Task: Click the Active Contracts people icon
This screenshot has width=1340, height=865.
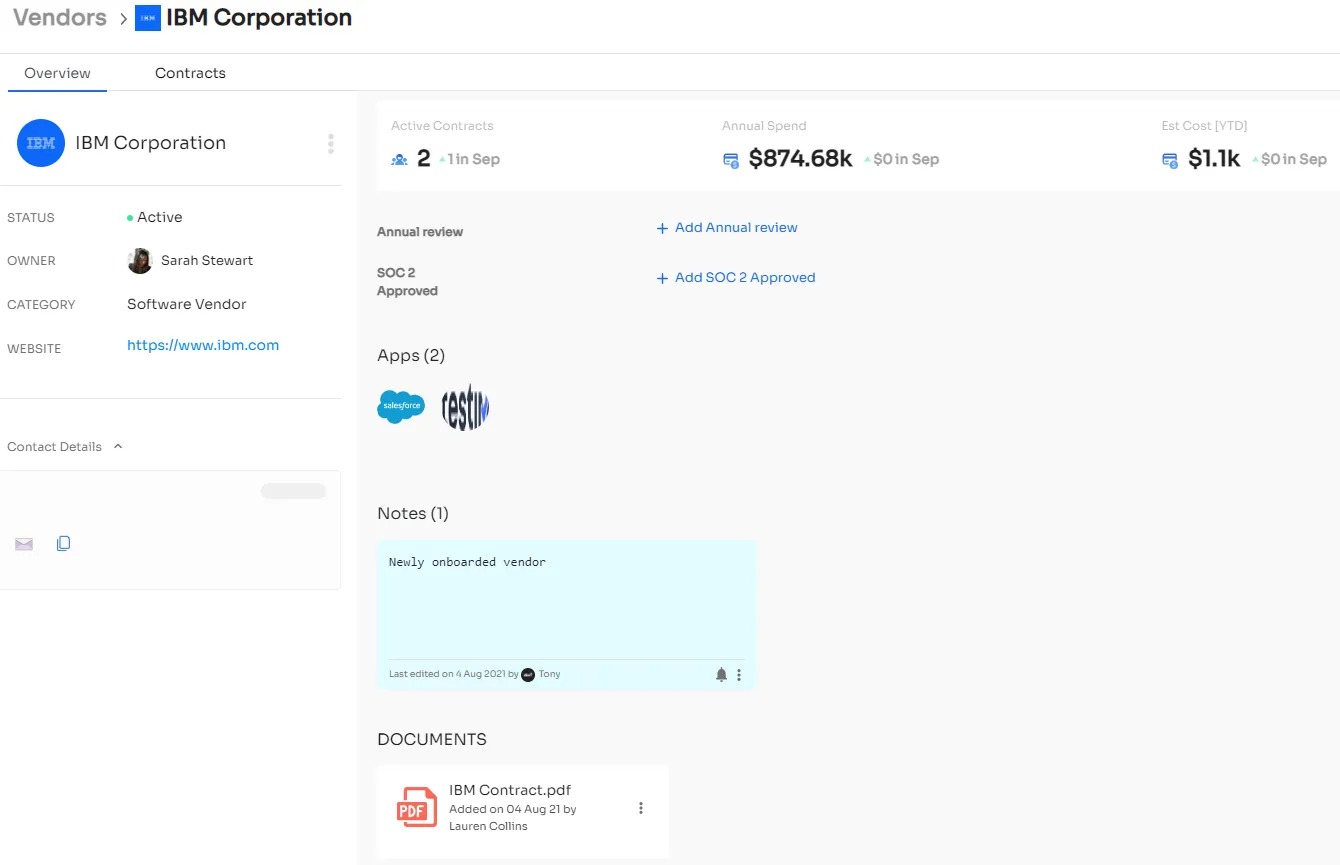Action: click(x=399, y=159)
